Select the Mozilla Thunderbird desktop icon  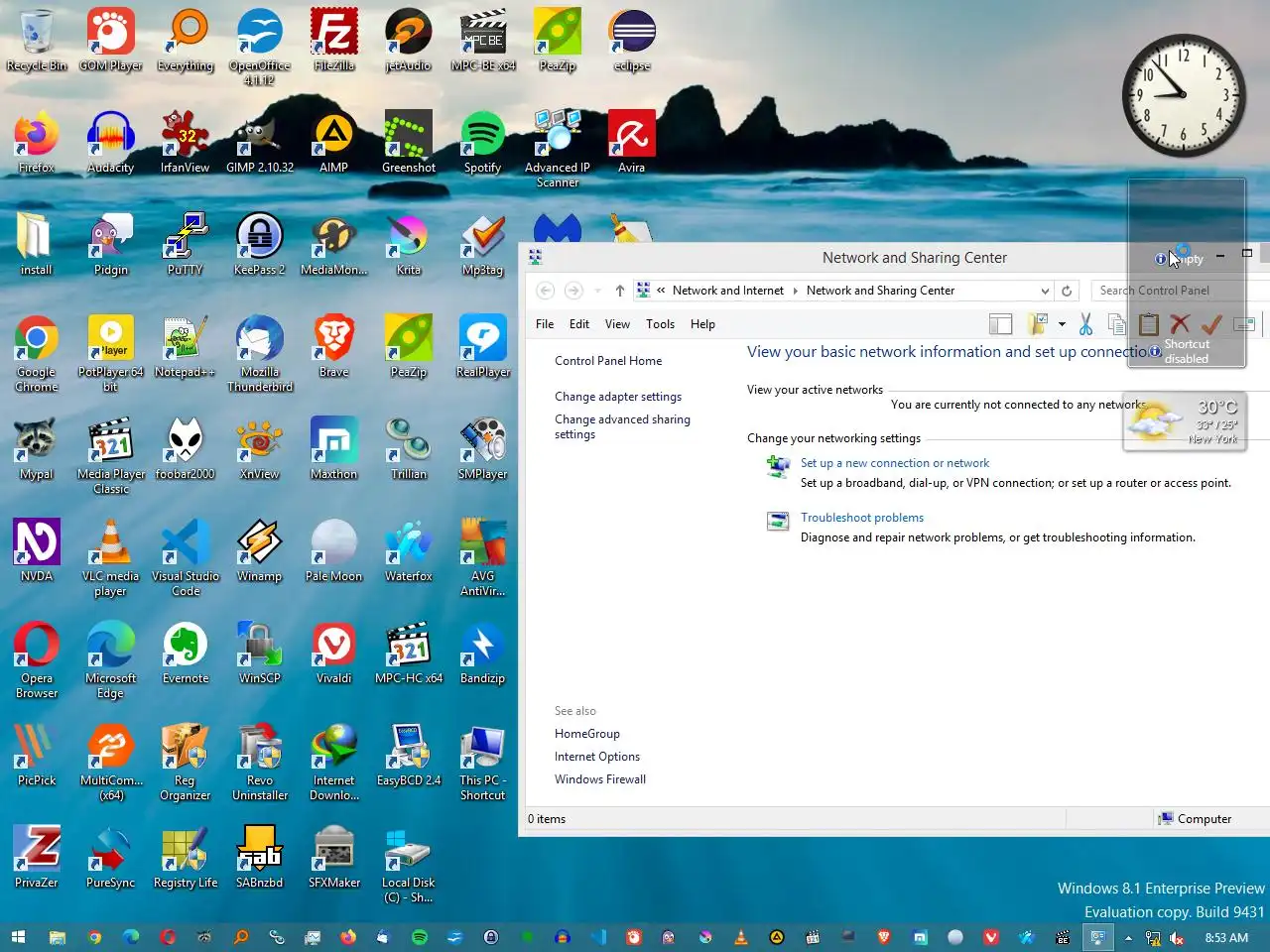260,353
